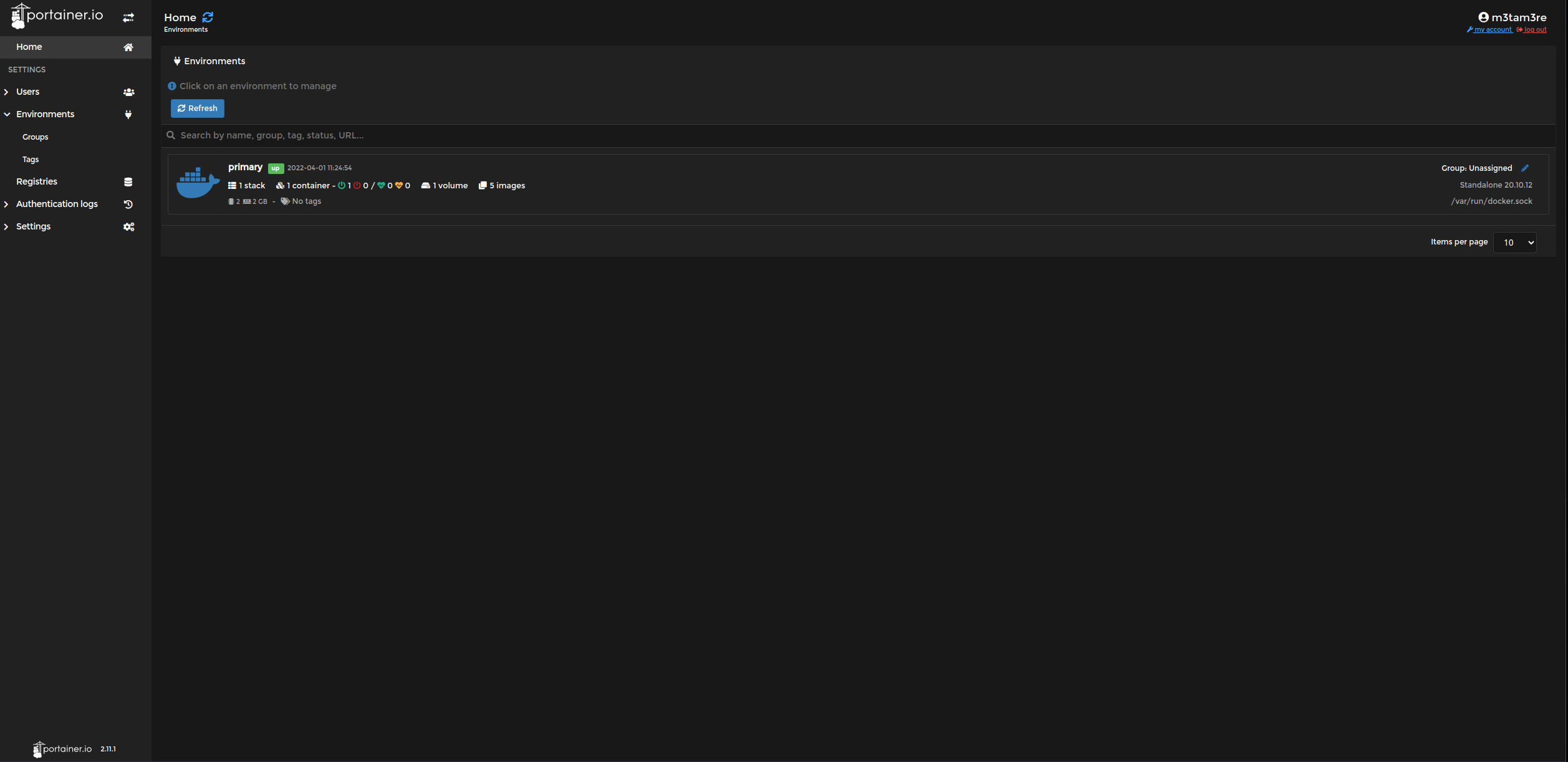Open Groups under Environments
Screen dimensions: 1568x762
[35, 137]
